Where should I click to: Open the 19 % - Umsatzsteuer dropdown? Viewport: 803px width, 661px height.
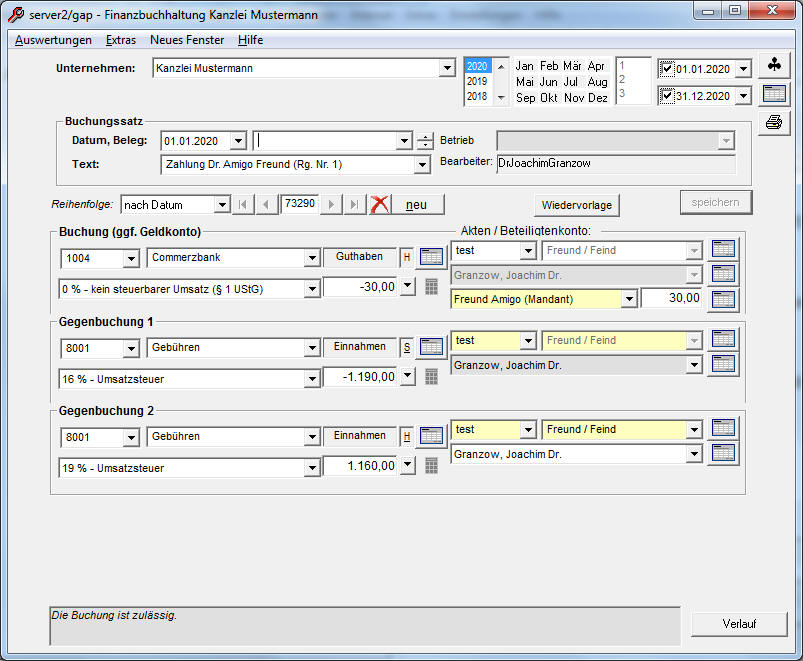(312, 468)
